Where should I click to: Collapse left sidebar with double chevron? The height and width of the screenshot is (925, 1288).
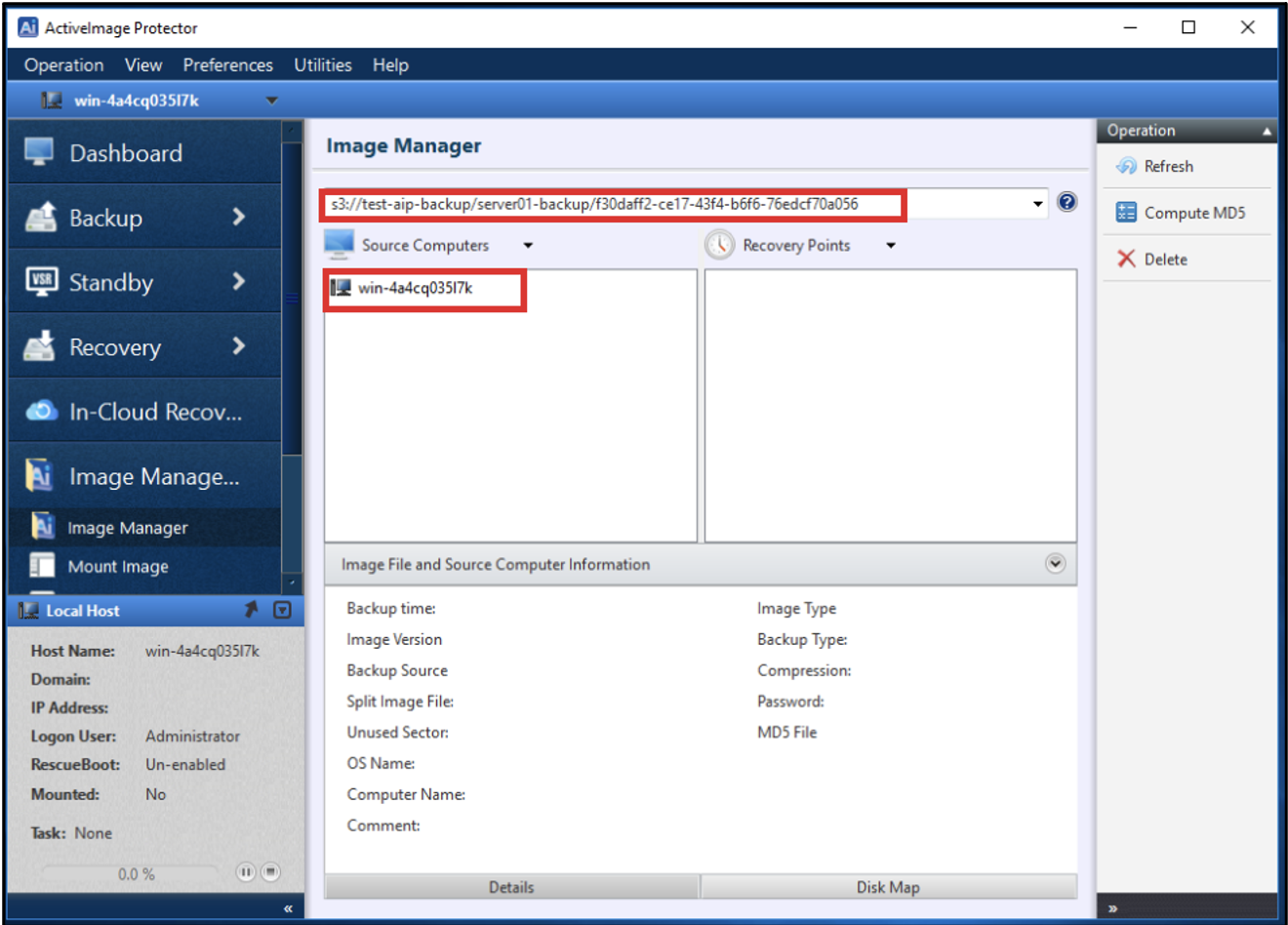(x=288, y=908)
